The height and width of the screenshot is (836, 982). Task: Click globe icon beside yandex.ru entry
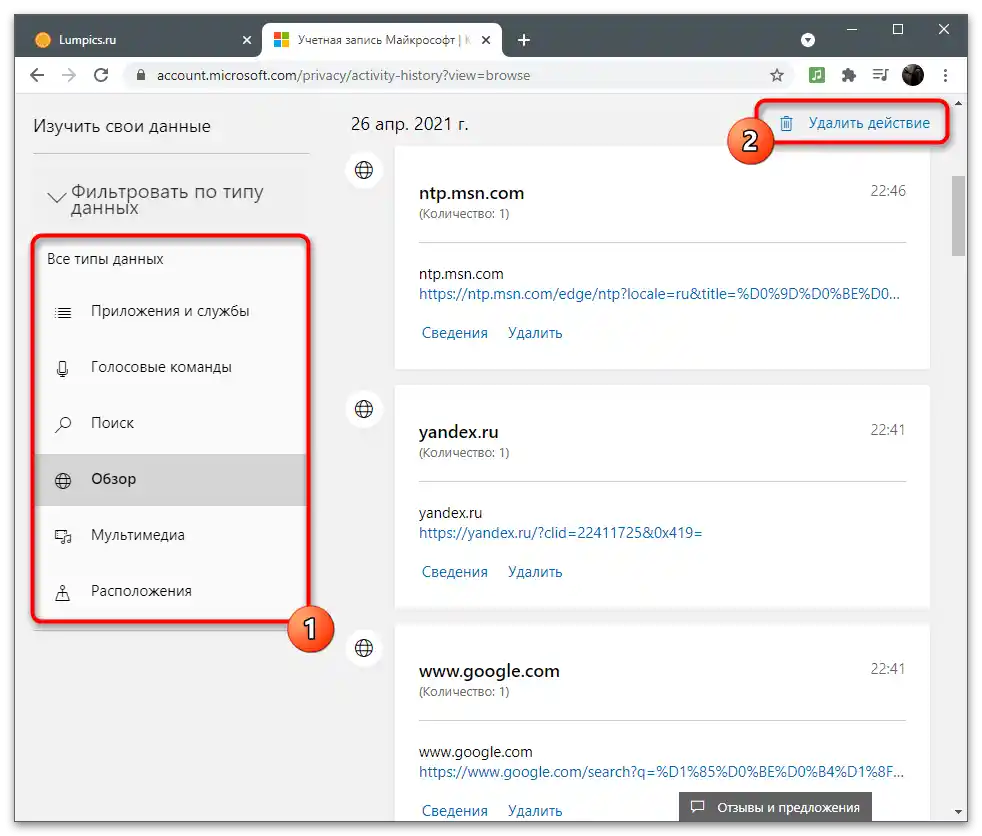tap(364, 409)
